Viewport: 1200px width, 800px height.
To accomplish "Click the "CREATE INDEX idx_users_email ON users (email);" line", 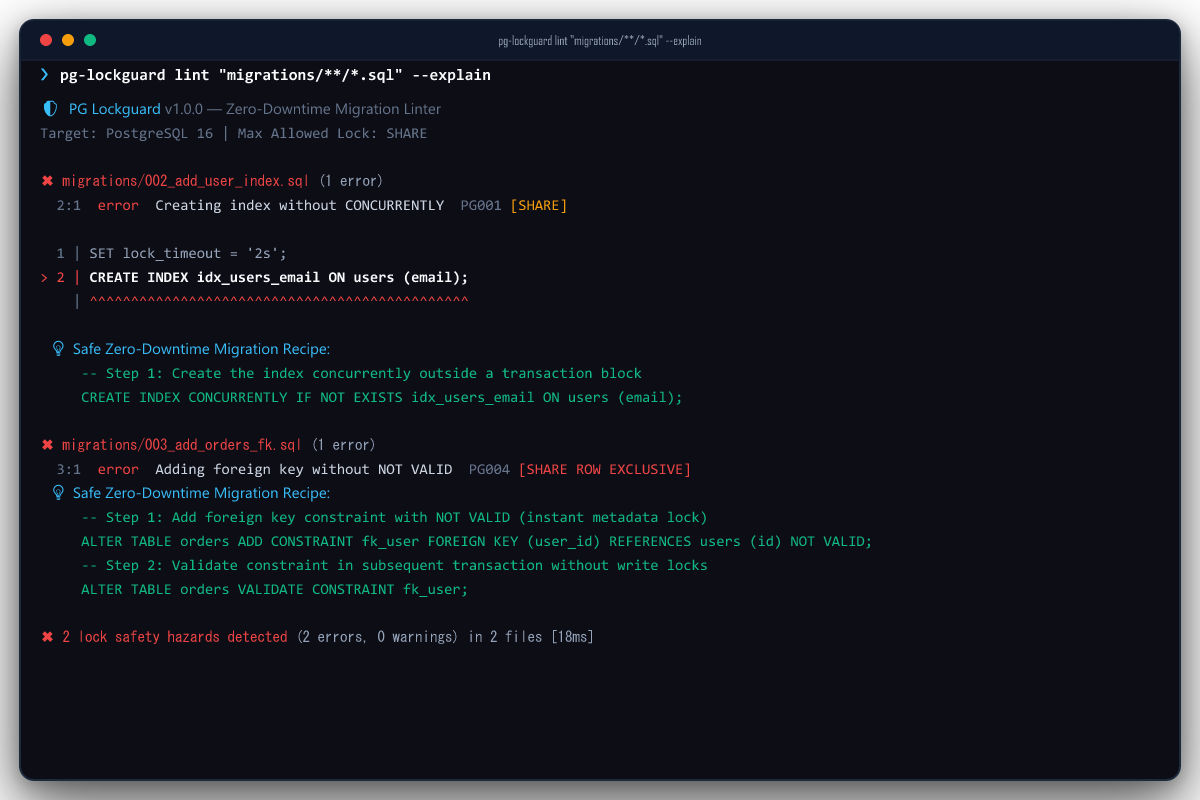I will point(279,277).
